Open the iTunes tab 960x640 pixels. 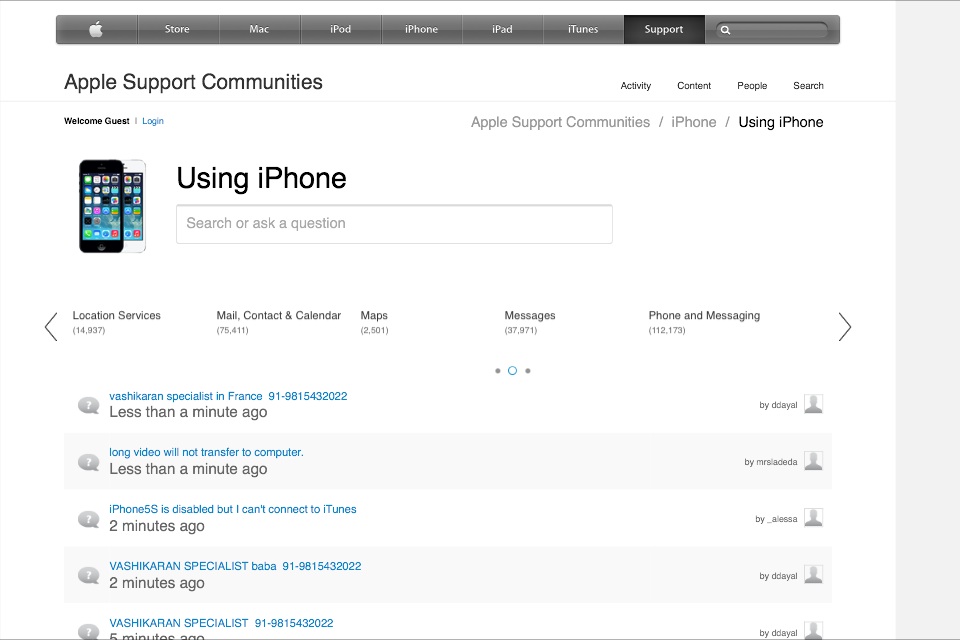point(583,29)
